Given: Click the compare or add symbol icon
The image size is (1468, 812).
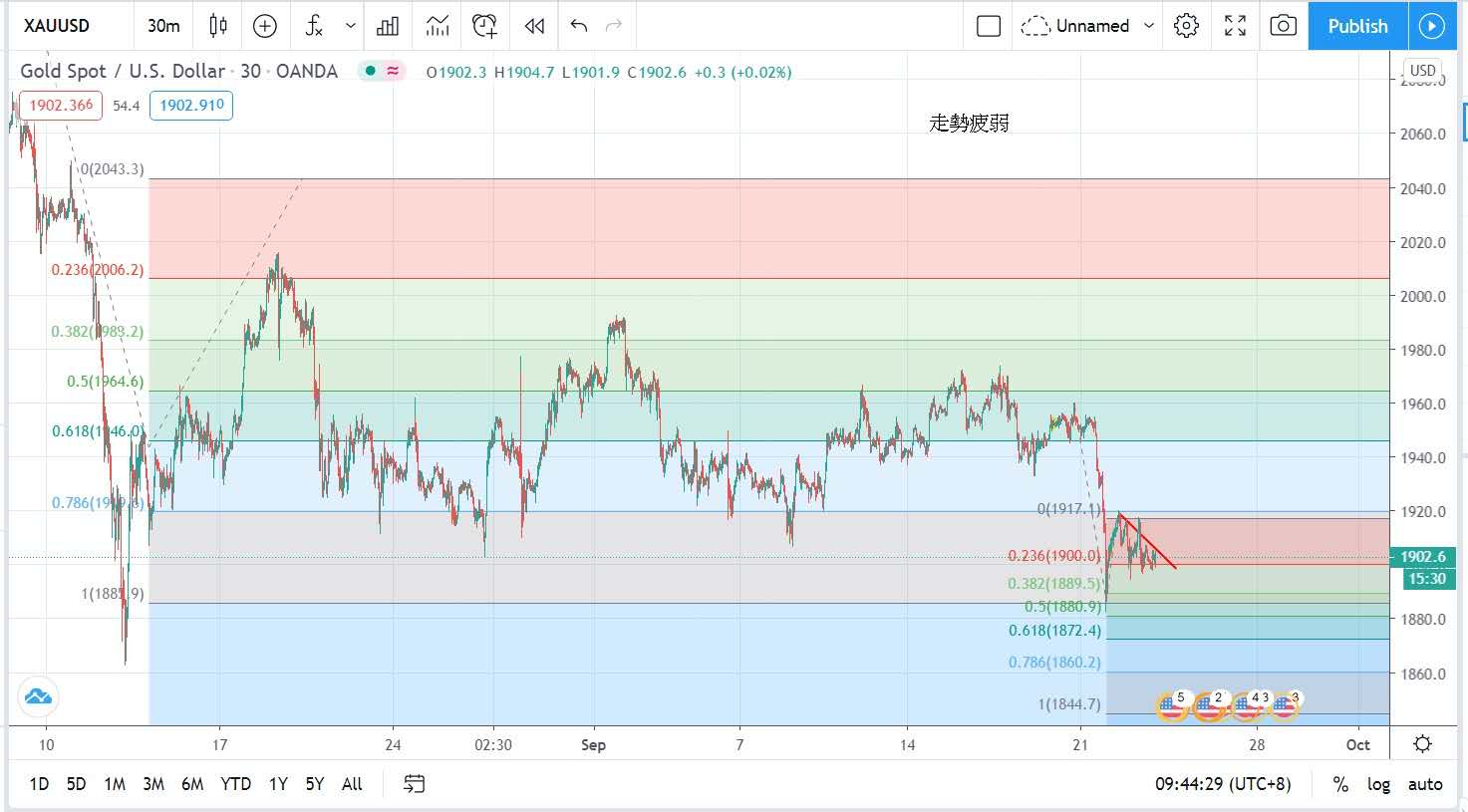Looking at the screenshot, I should pos(265,26).
